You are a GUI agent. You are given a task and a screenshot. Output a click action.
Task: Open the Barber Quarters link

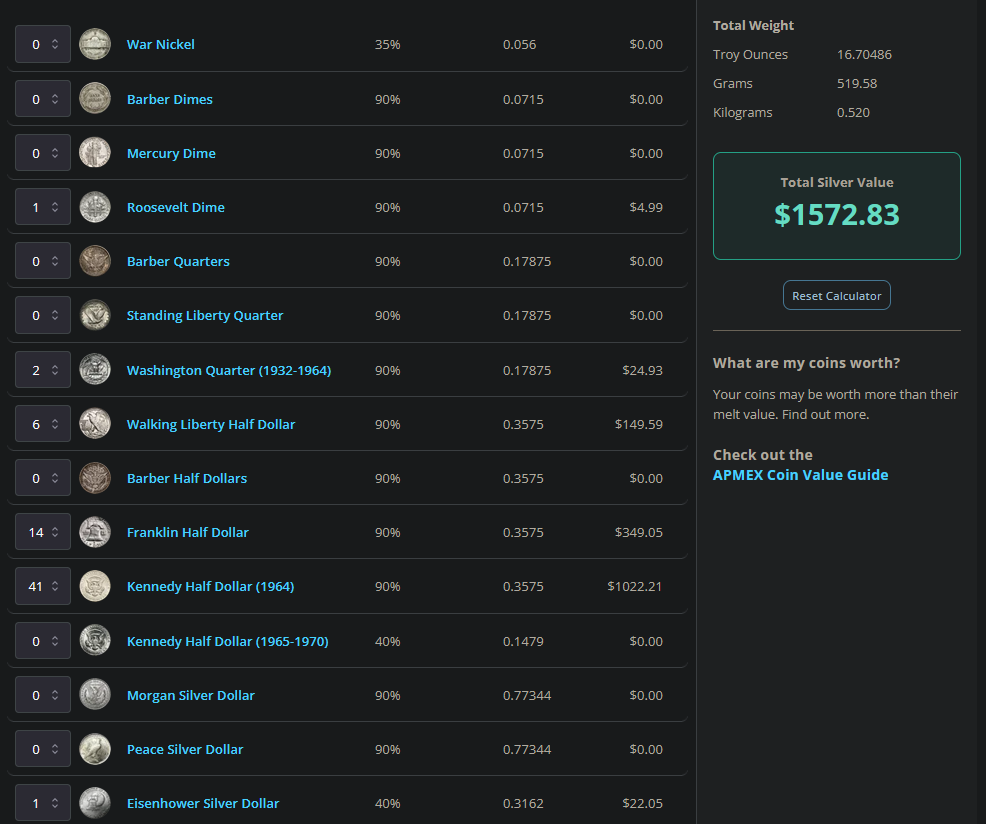178,261
